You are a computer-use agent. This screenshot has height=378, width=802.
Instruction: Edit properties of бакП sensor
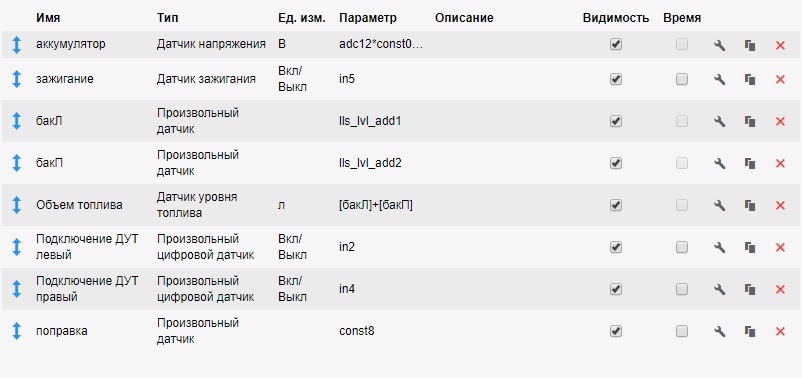coord(720,164)
